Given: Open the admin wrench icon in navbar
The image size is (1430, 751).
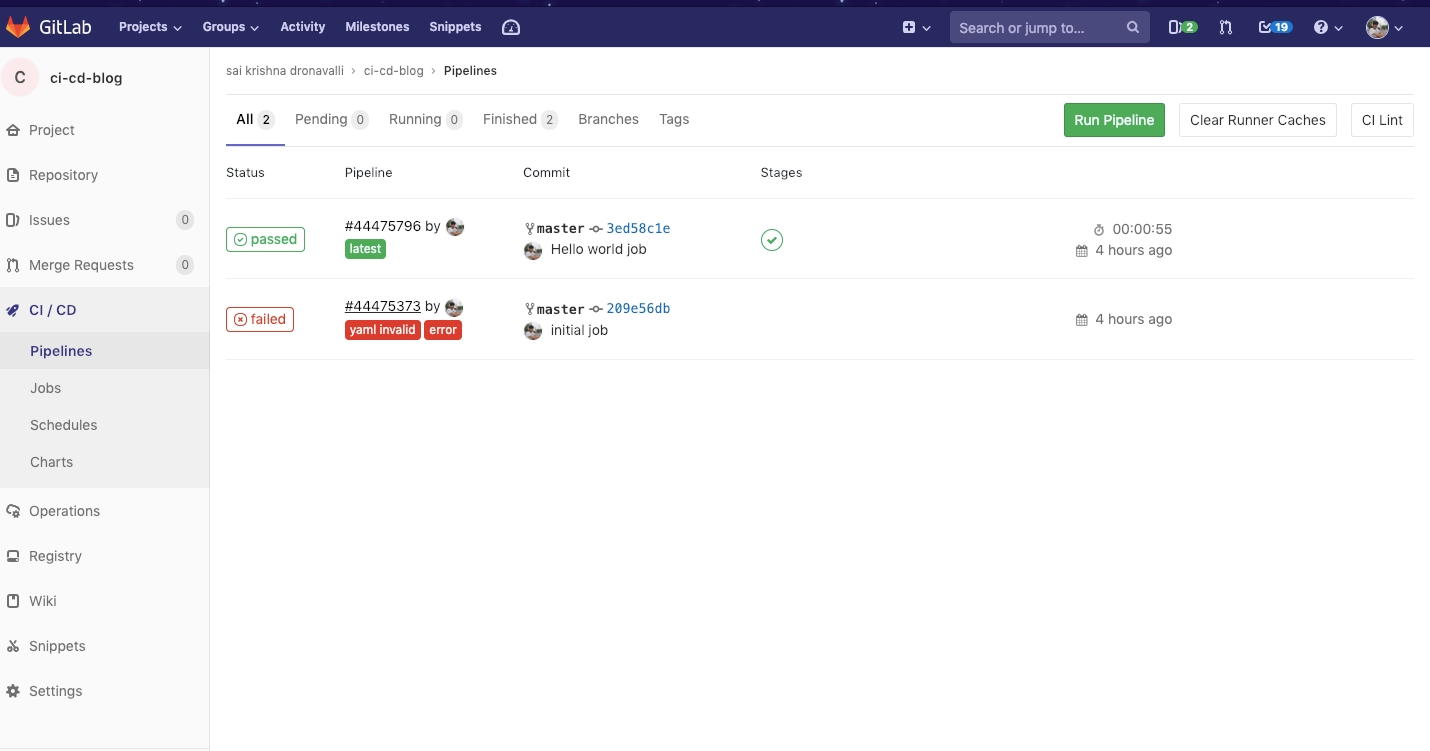Looking at the screenshot, I should coord(511,27).
